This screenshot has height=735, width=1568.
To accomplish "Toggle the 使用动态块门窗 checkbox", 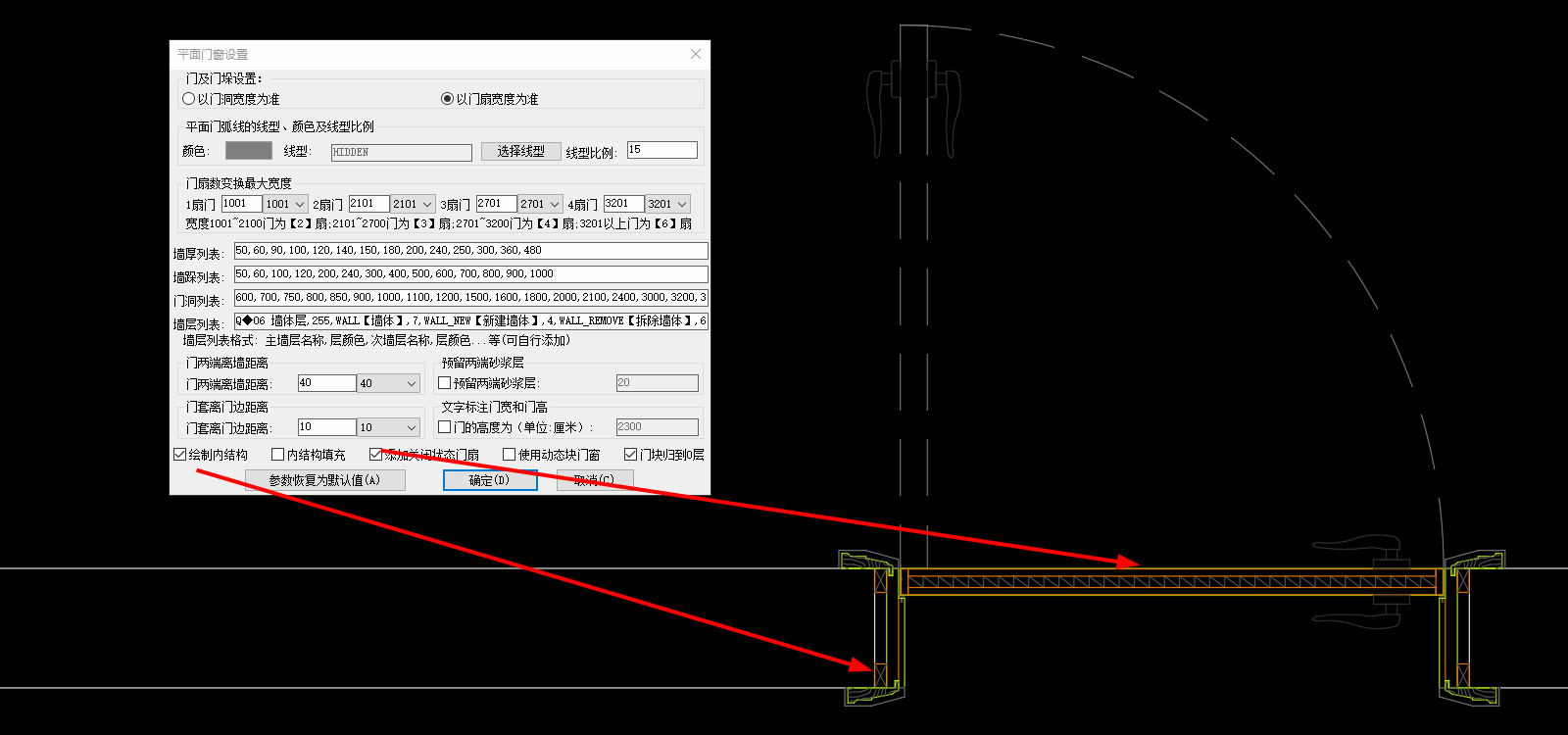I will pyautogui.click(x=510, y=455).
